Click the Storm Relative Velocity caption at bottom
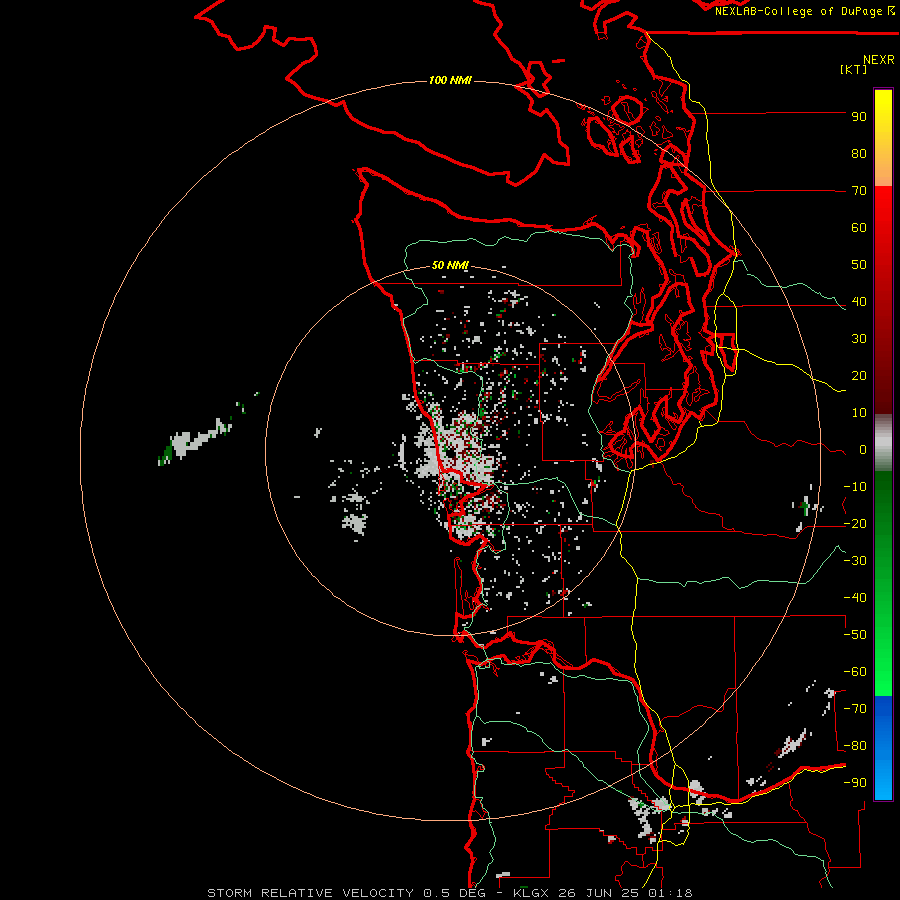The width and height of the screenshot is (900, 900). click(450, 893)
